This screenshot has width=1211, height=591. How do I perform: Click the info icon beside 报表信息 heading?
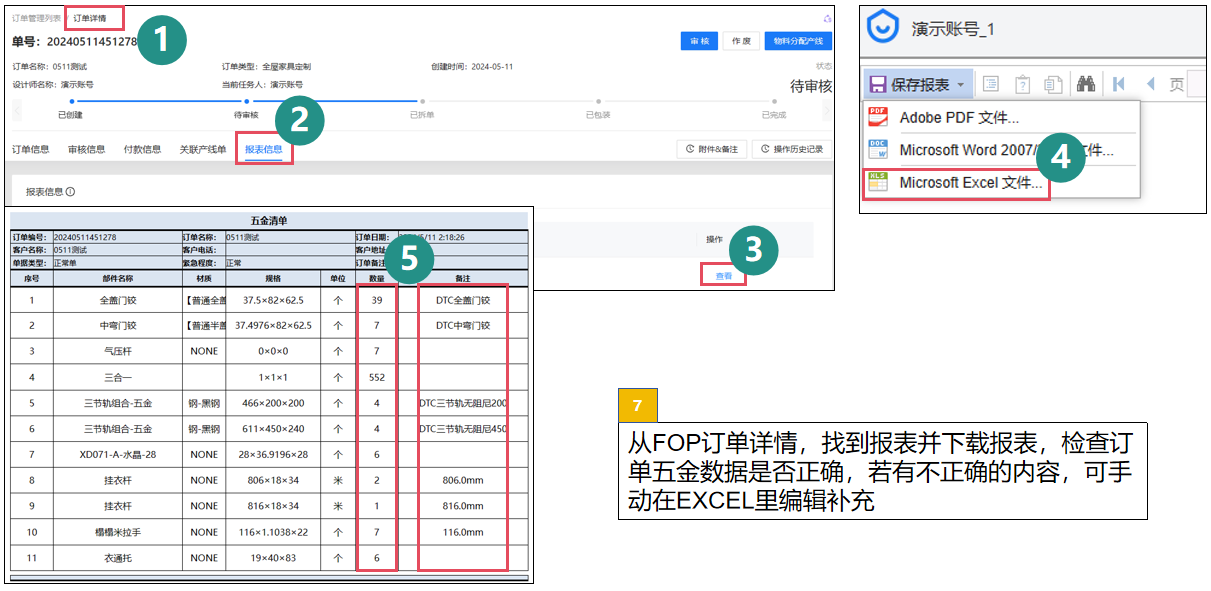click(70, 192)
